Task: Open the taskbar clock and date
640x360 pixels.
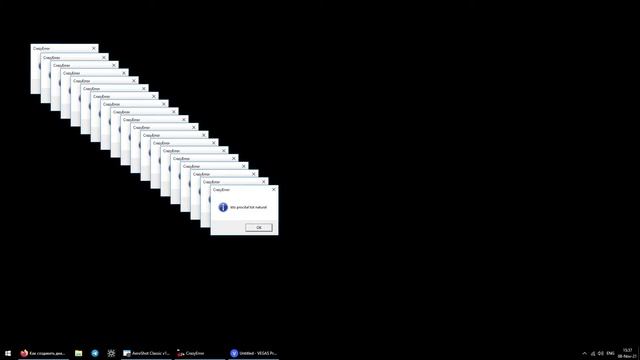Action: coord(627,353)
